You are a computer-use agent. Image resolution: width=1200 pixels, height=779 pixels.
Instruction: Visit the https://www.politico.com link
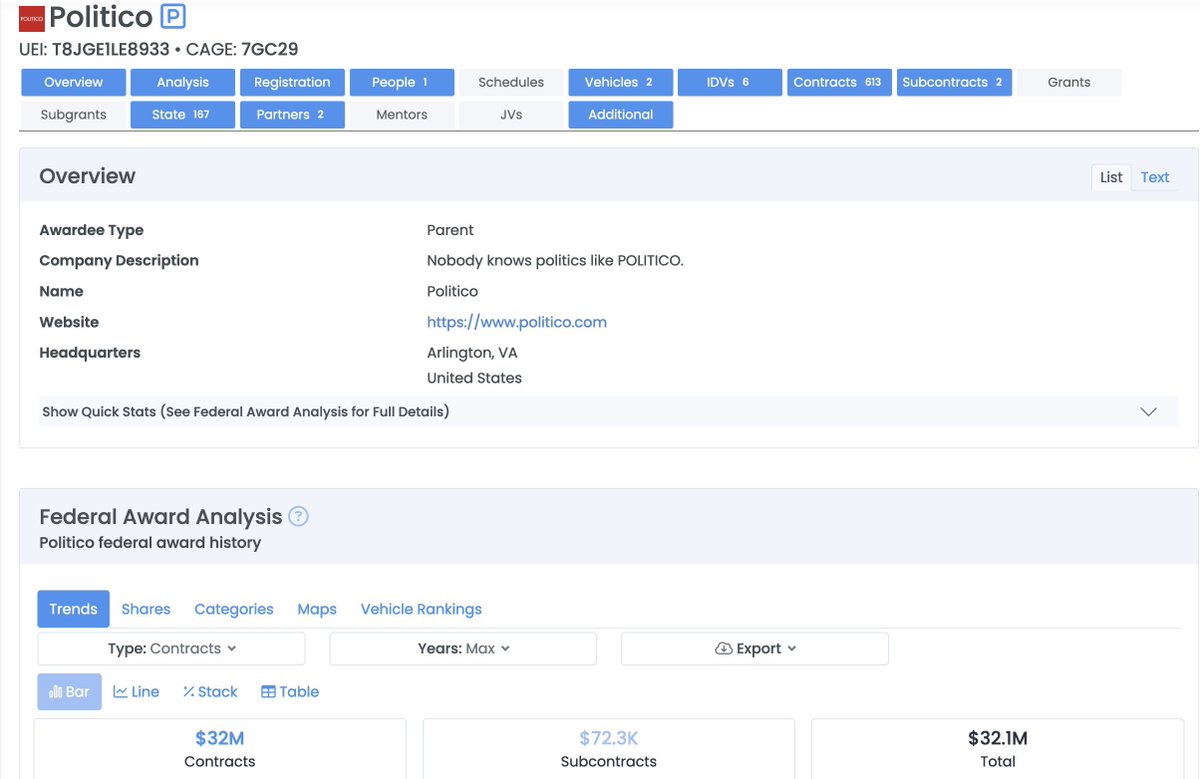pyautogui.click(x=517, y=322)
